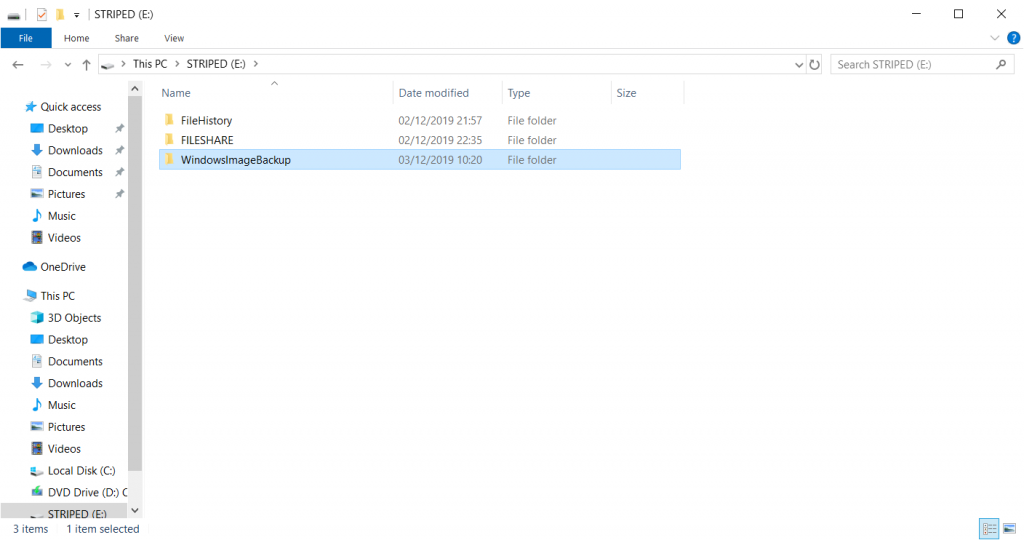Click the 02/12/2019 21:57 date cell

(x=440, y=120)
